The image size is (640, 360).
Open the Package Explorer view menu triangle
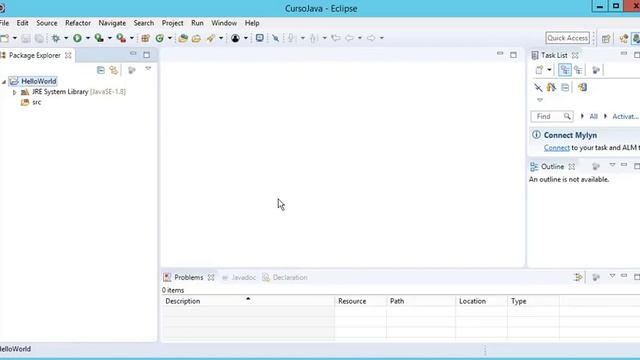pyautogui.click(x=148, y=69)
